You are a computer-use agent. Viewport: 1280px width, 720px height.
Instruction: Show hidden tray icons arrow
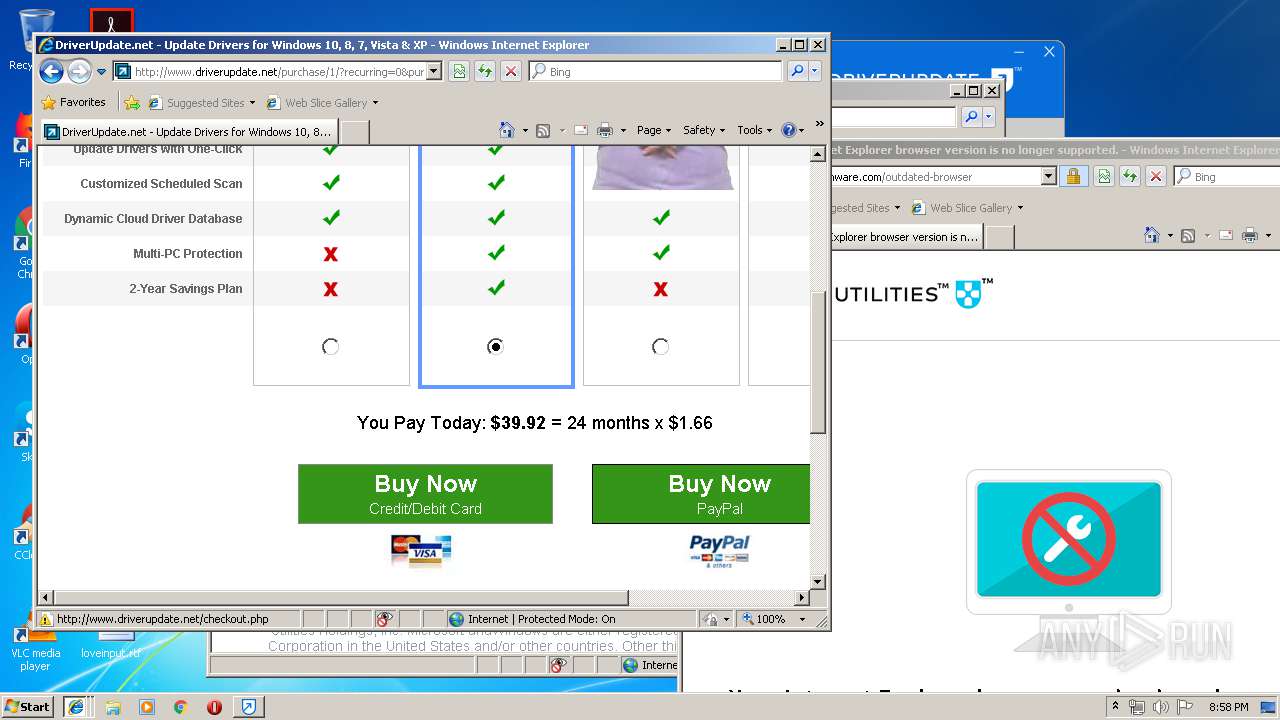(x=1115, y=706)
